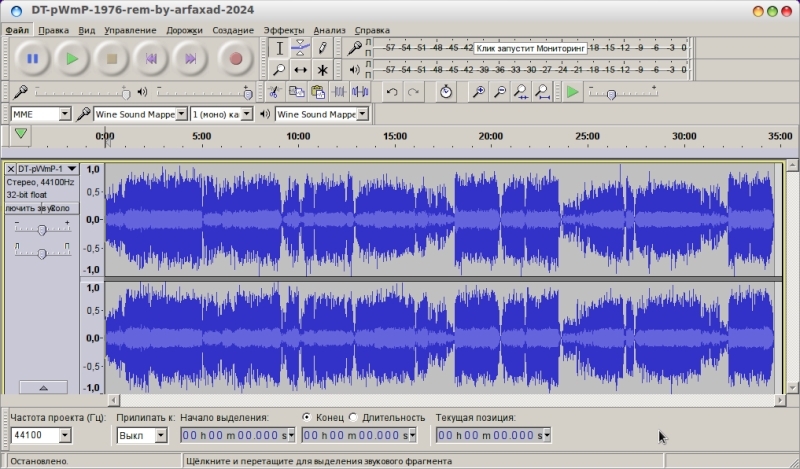Toggle the track Solo button

point(60,208)
